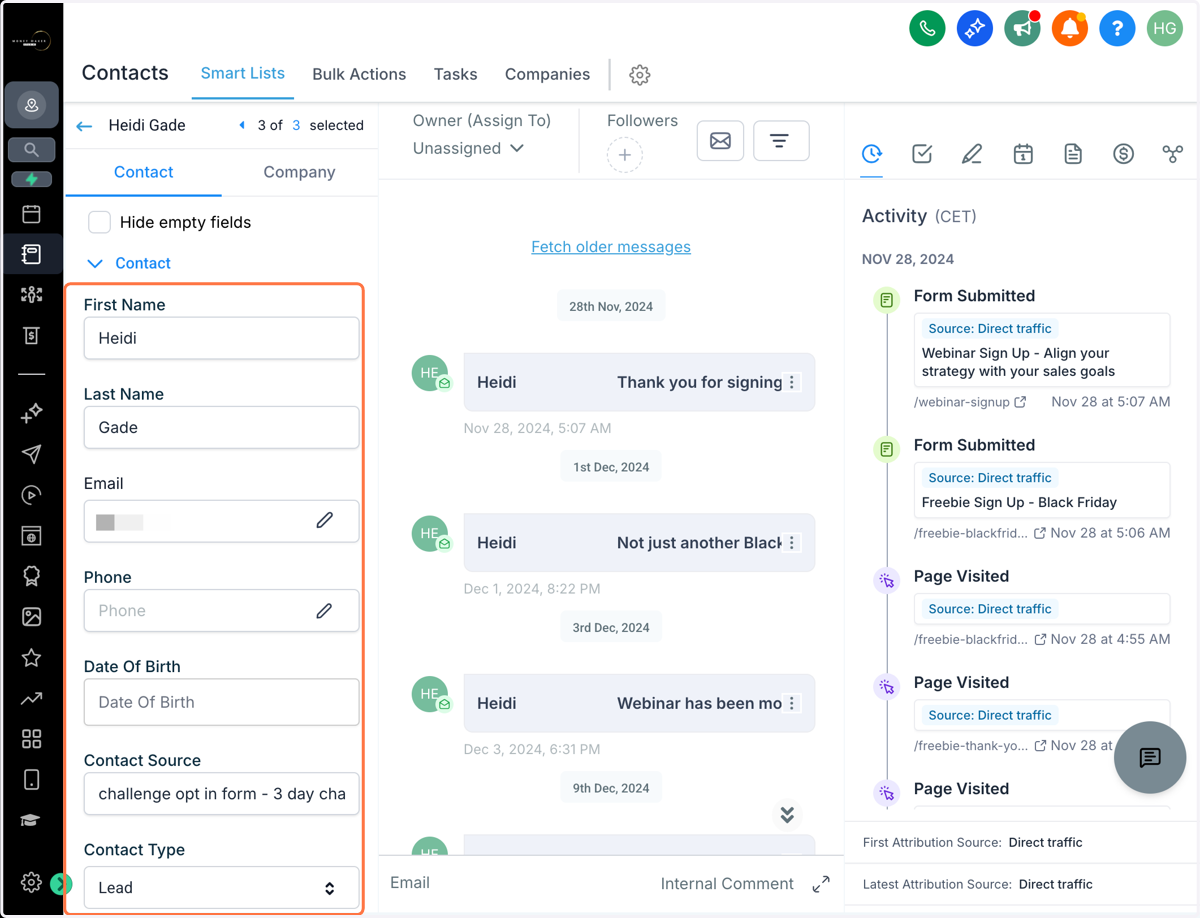This screenshot has height=918, width=1200.
Task: Open the Notes pencil icon in right panel
Action: 972,153
